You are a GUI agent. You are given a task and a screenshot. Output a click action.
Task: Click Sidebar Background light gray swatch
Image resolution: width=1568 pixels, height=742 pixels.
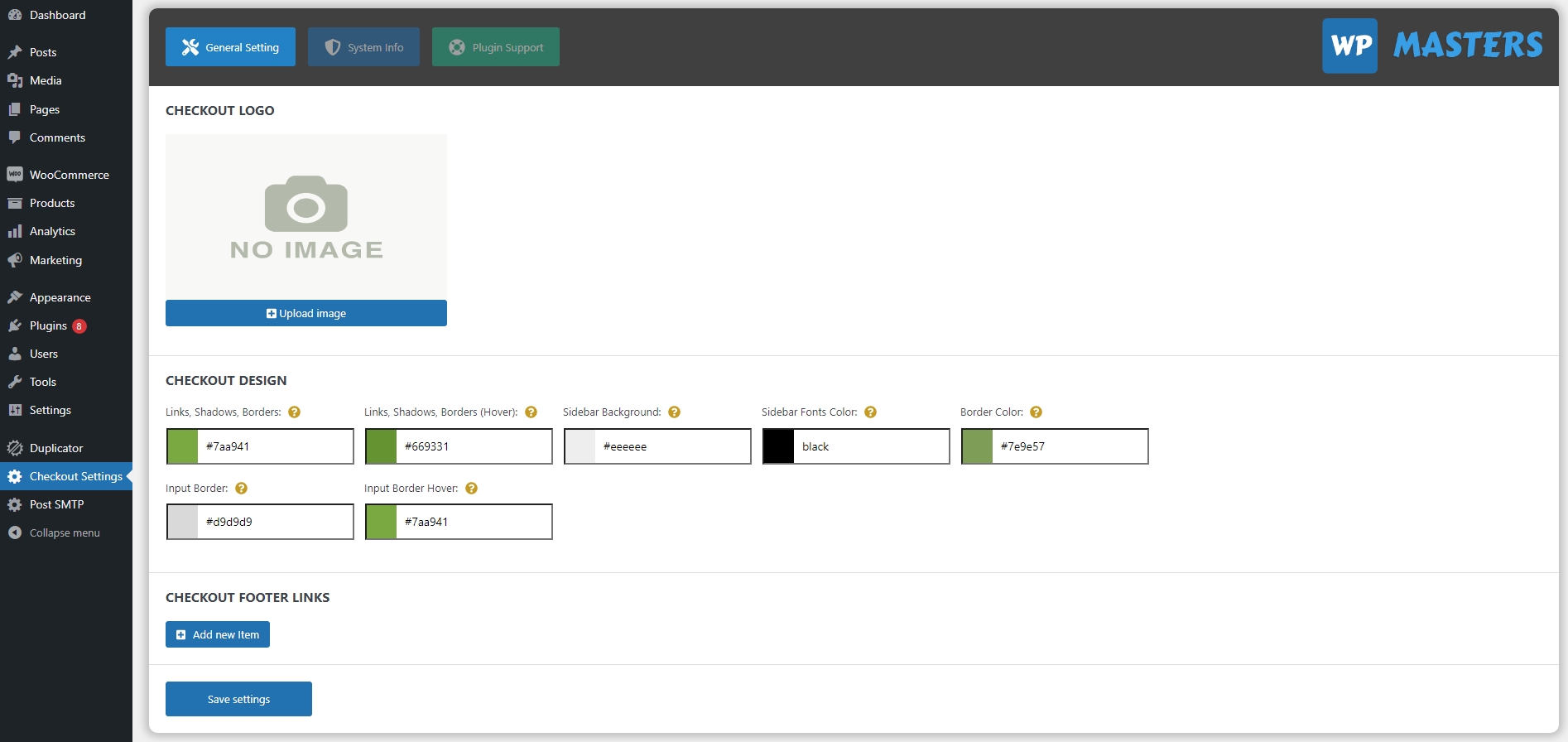580,446
